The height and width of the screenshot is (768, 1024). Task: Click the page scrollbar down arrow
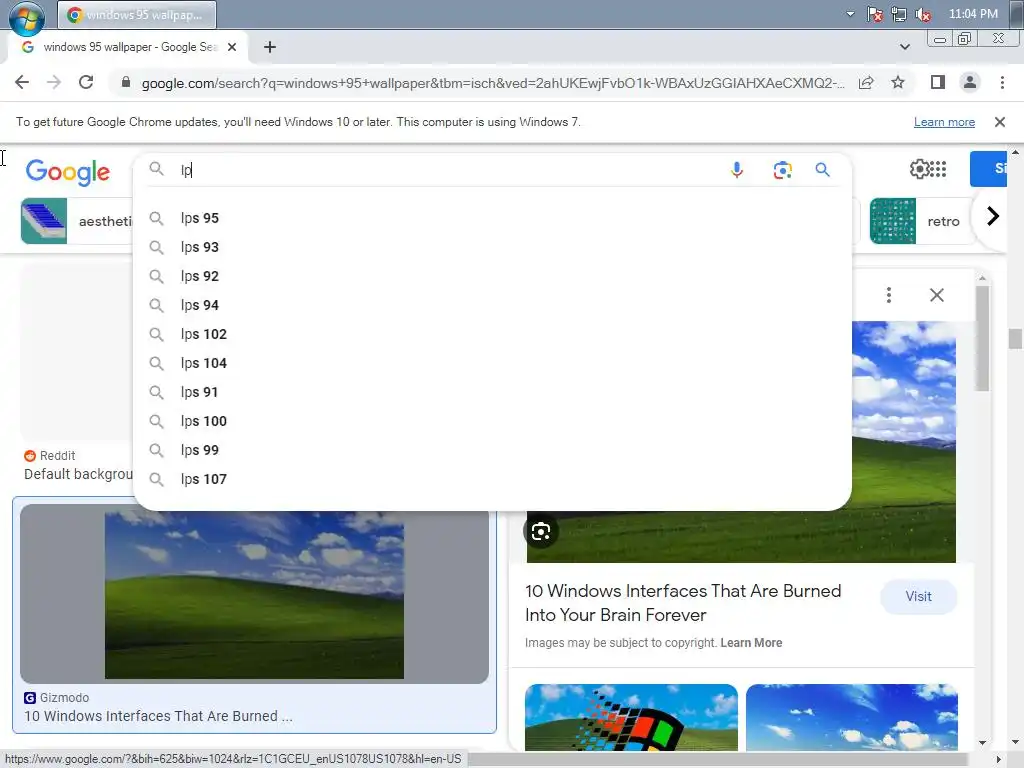coord(1015,742)
